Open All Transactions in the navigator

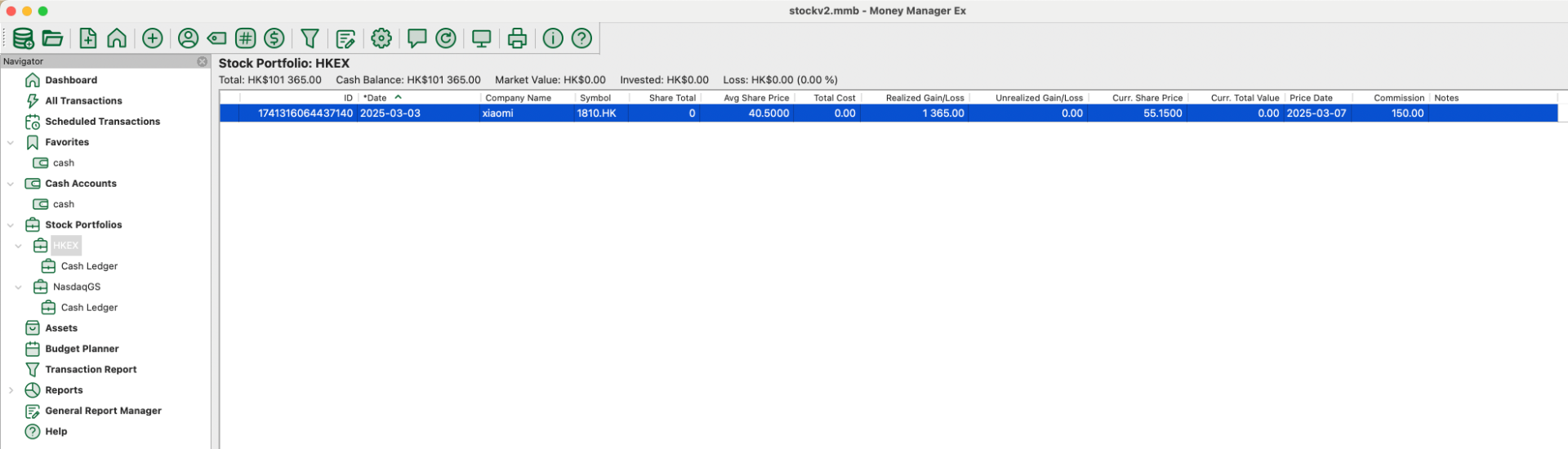click(x=83, y=101)
